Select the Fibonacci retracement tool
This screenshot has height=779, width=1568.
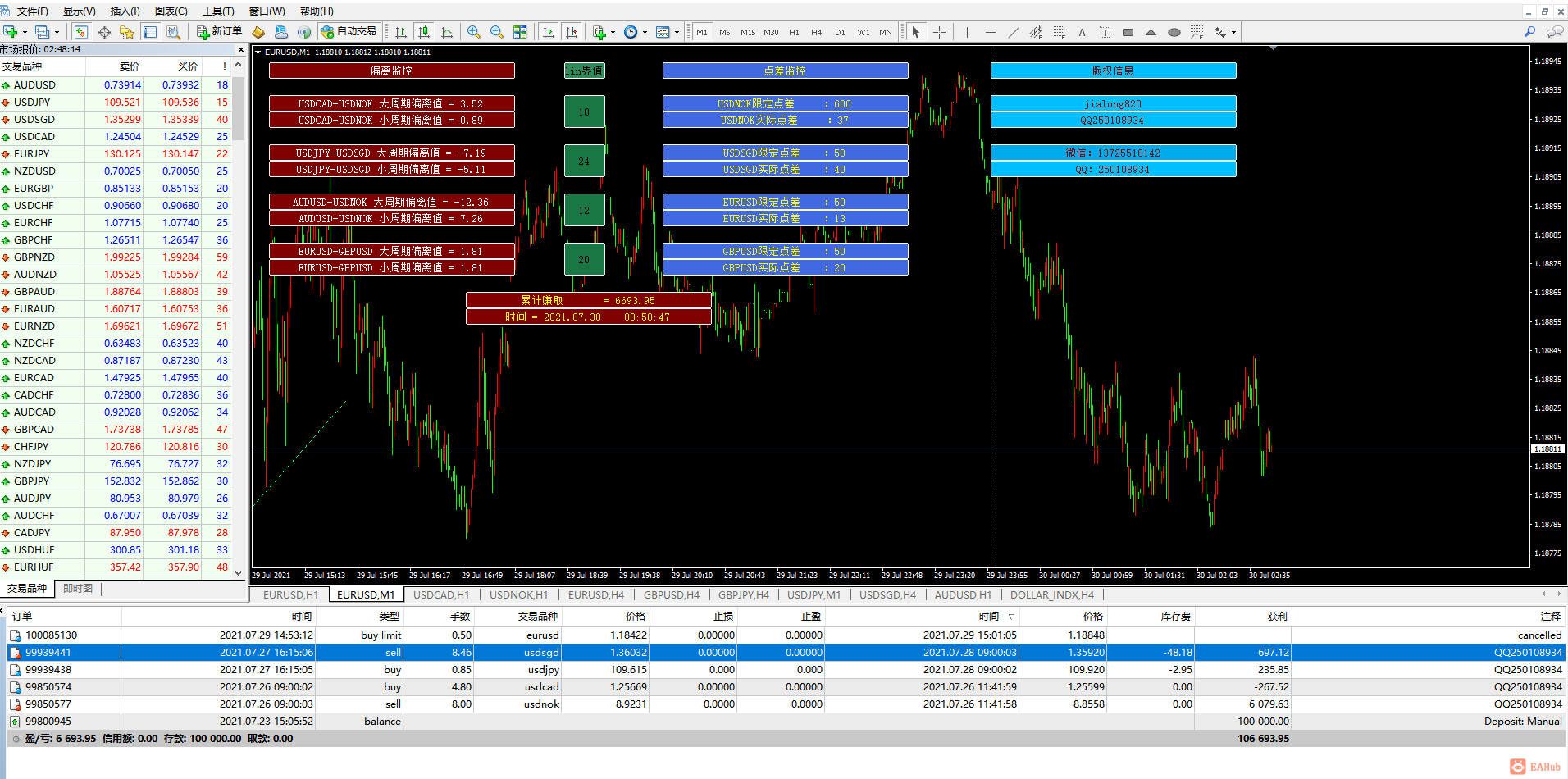point(1060,32)
